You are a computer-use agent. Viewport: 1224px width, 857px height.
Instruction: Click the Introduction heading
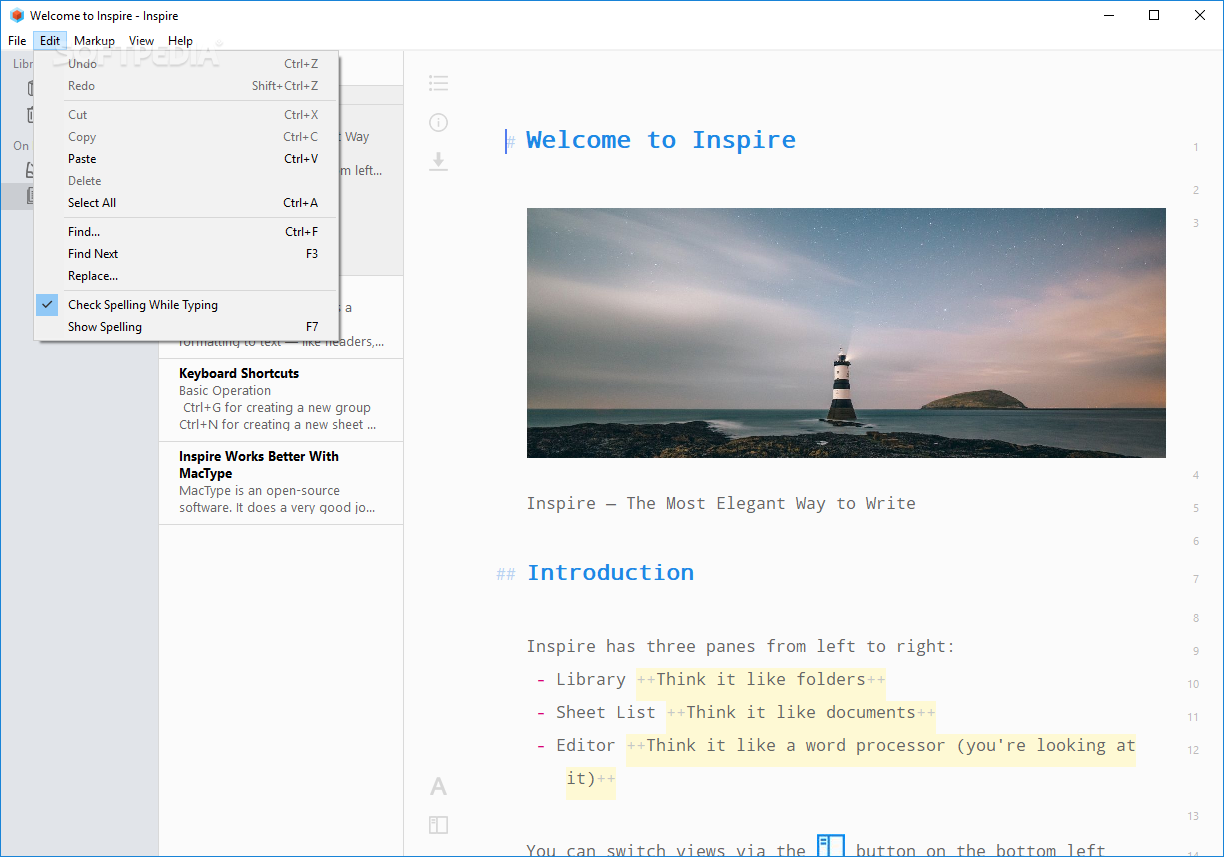(x=610, y=573)
